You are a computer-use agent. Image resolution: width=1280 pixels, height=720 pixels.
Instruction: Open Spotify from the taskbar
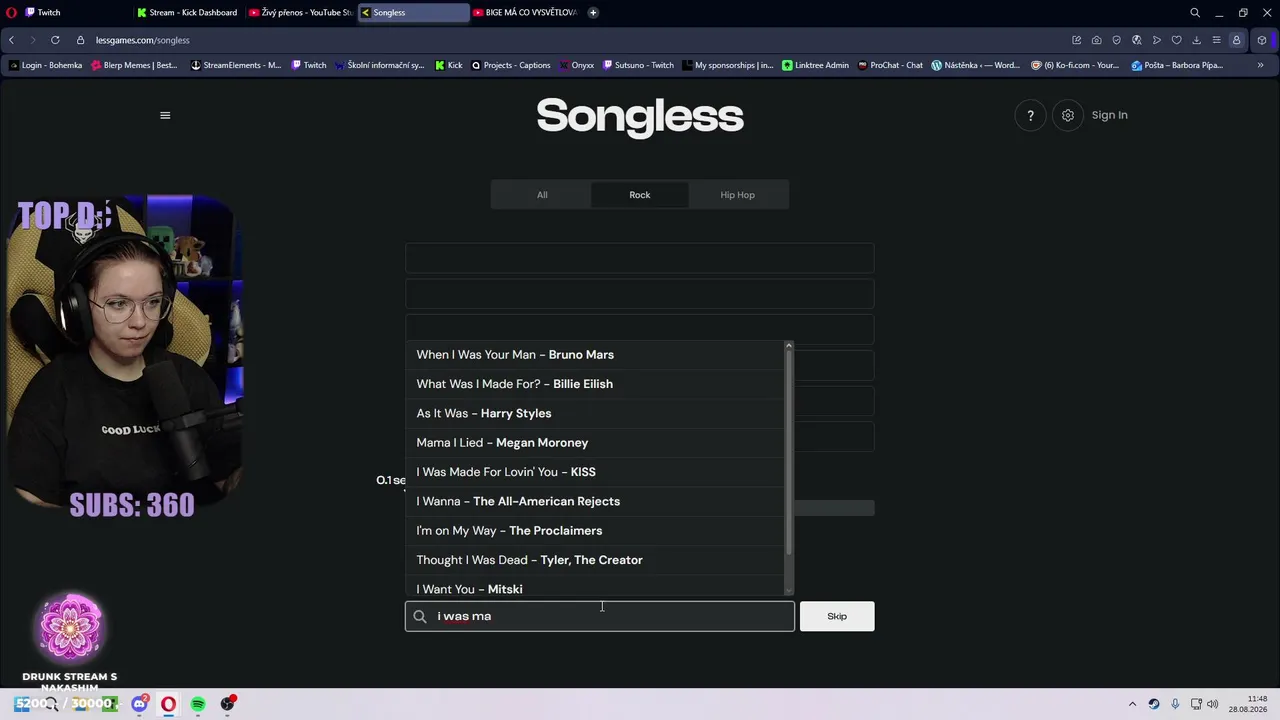(x=198, y=704)
